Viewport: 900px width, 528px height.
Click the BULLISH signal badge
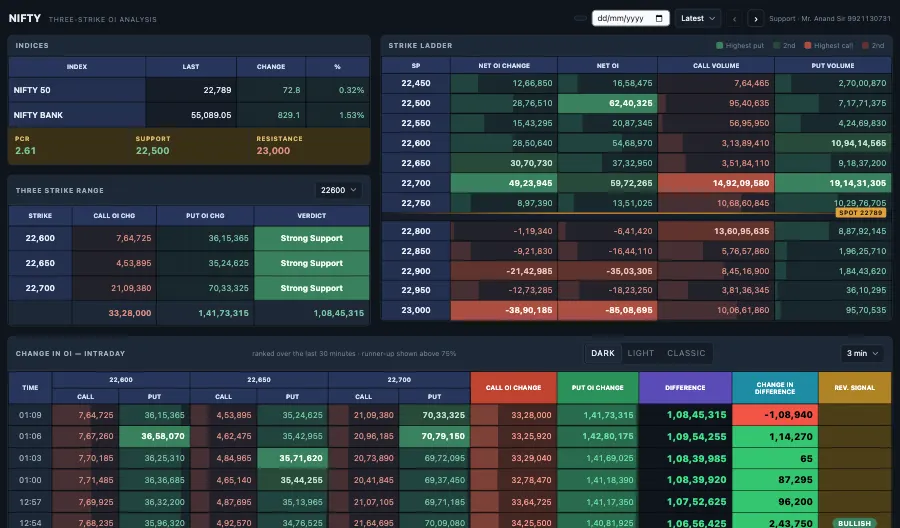click(854, 523)
